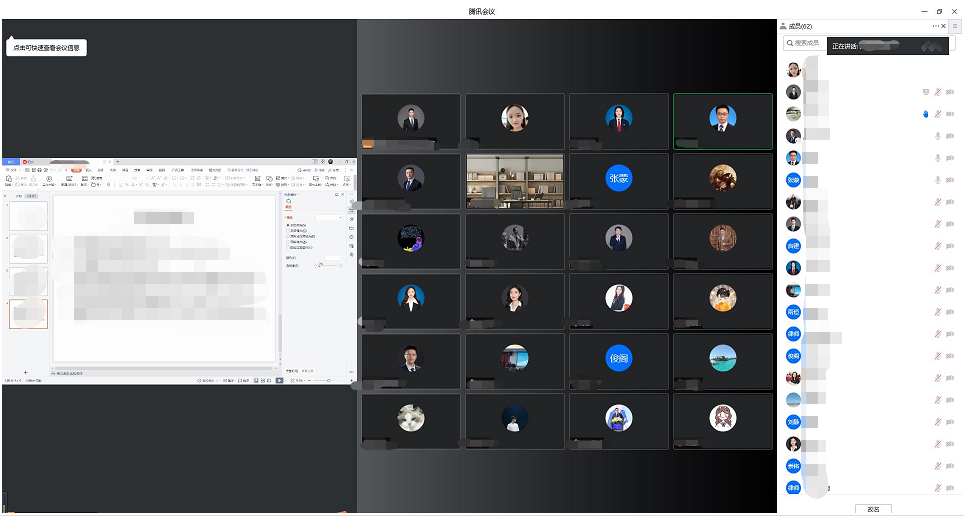
Task: Click the 搜索成员 search field
Action: [x=808, y=43]
